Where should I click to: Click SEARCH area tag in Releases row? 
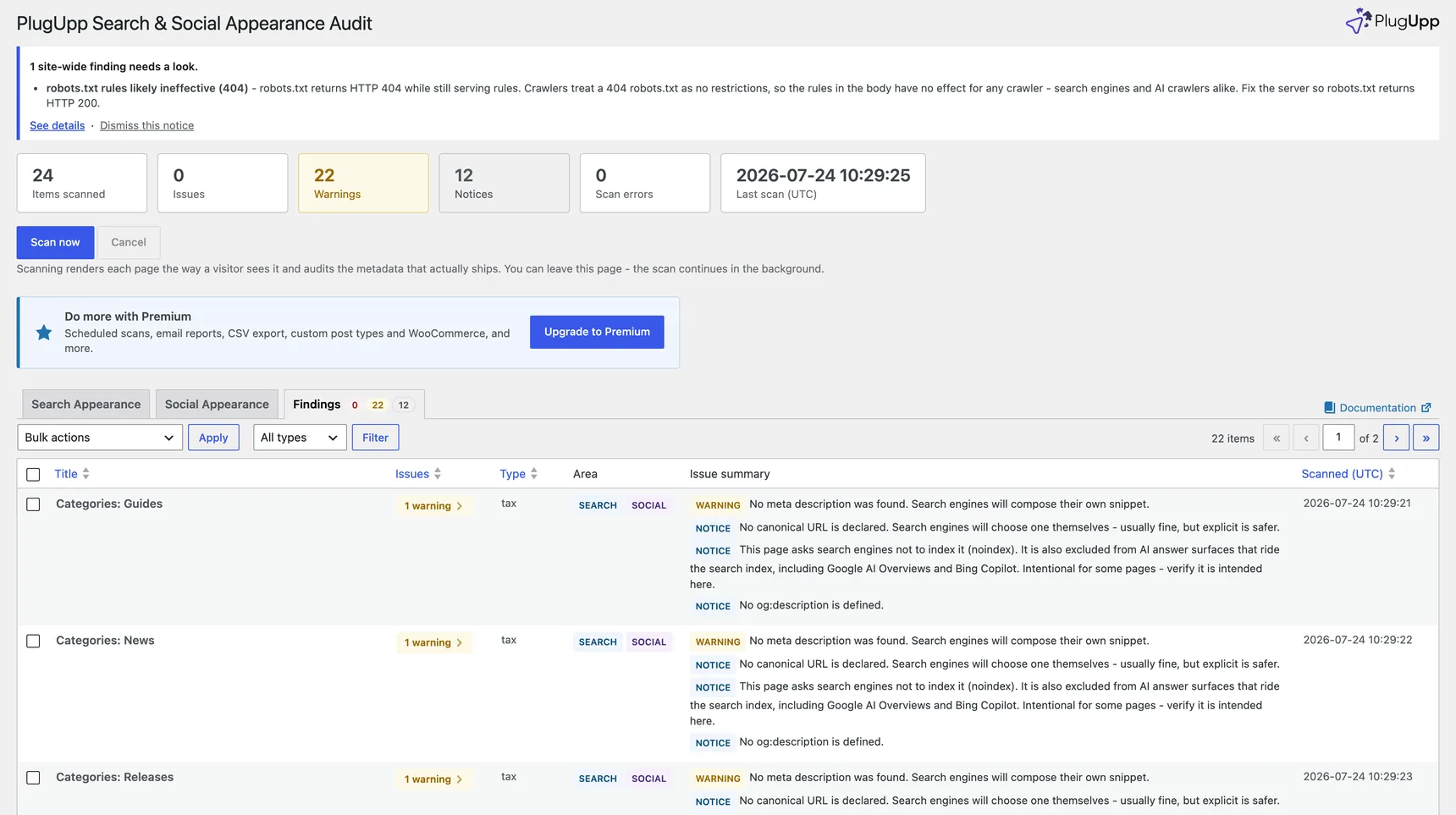pos(598,779)
